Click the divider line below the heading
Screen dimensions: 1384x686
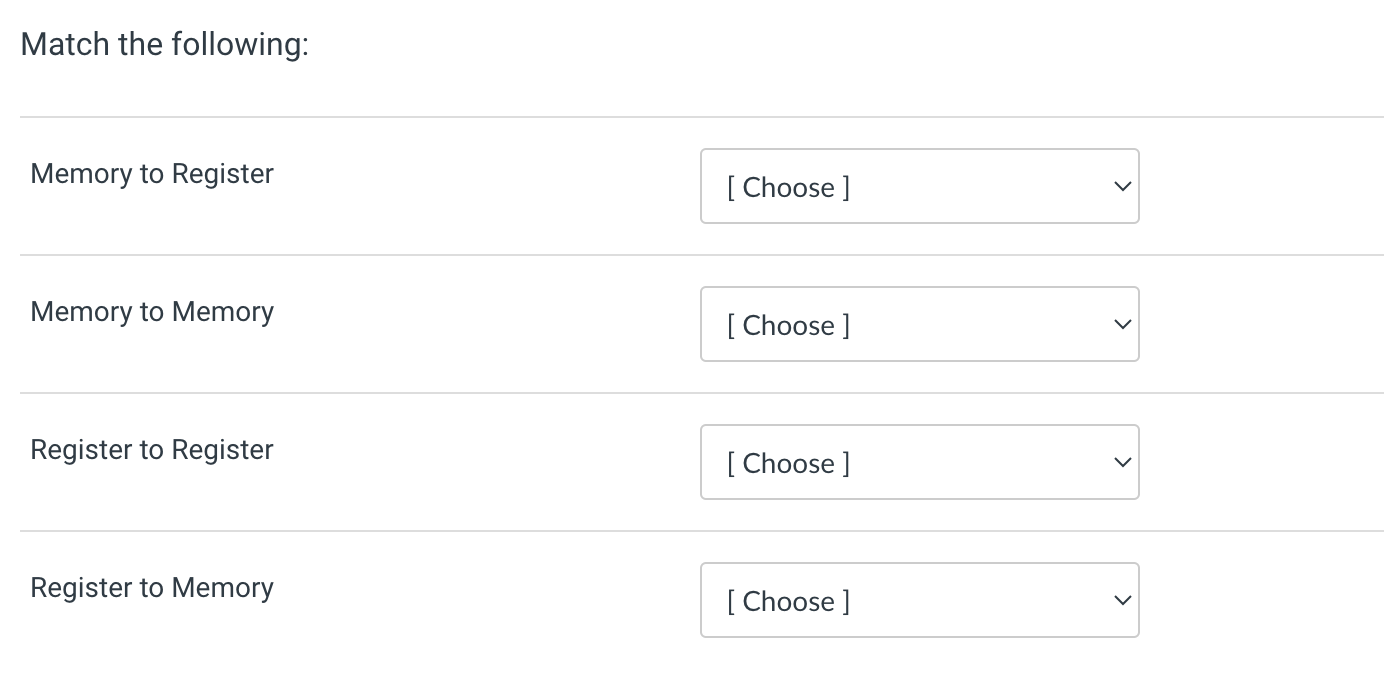click(x=690, y=117)
